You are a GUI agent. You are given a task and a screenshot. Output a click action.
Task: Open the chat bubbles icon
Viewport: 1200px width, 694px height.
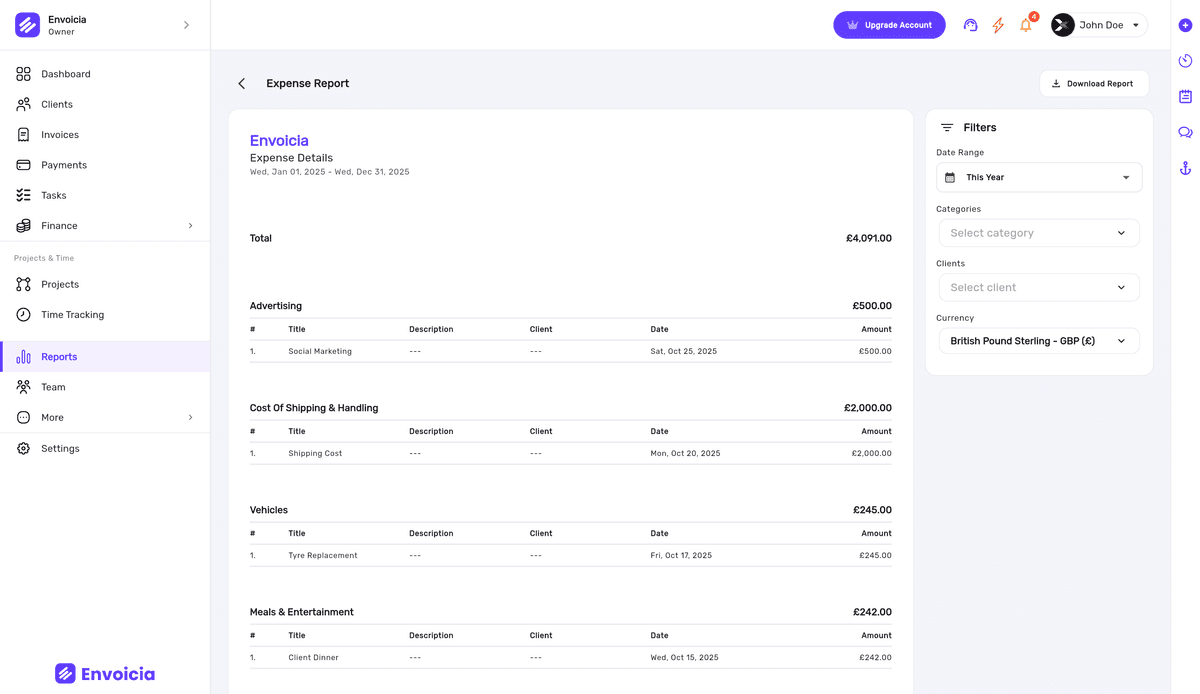pos(1185,131)
